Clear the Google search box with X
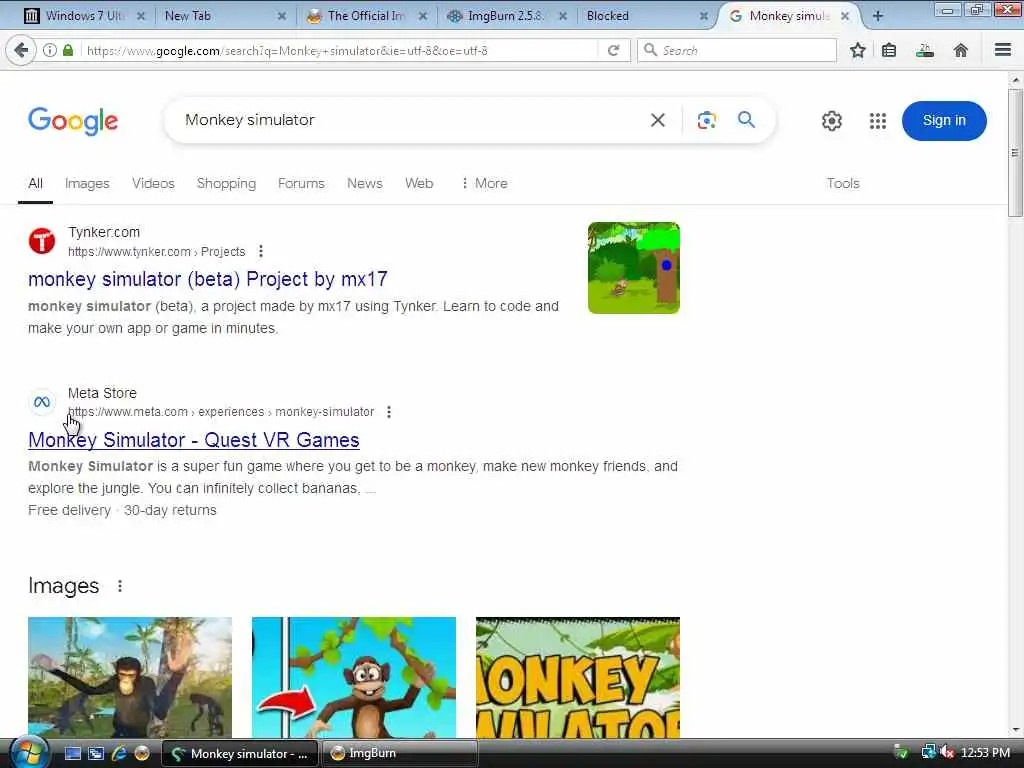This screenshot has height=768, width=1024. click(658, 120)
